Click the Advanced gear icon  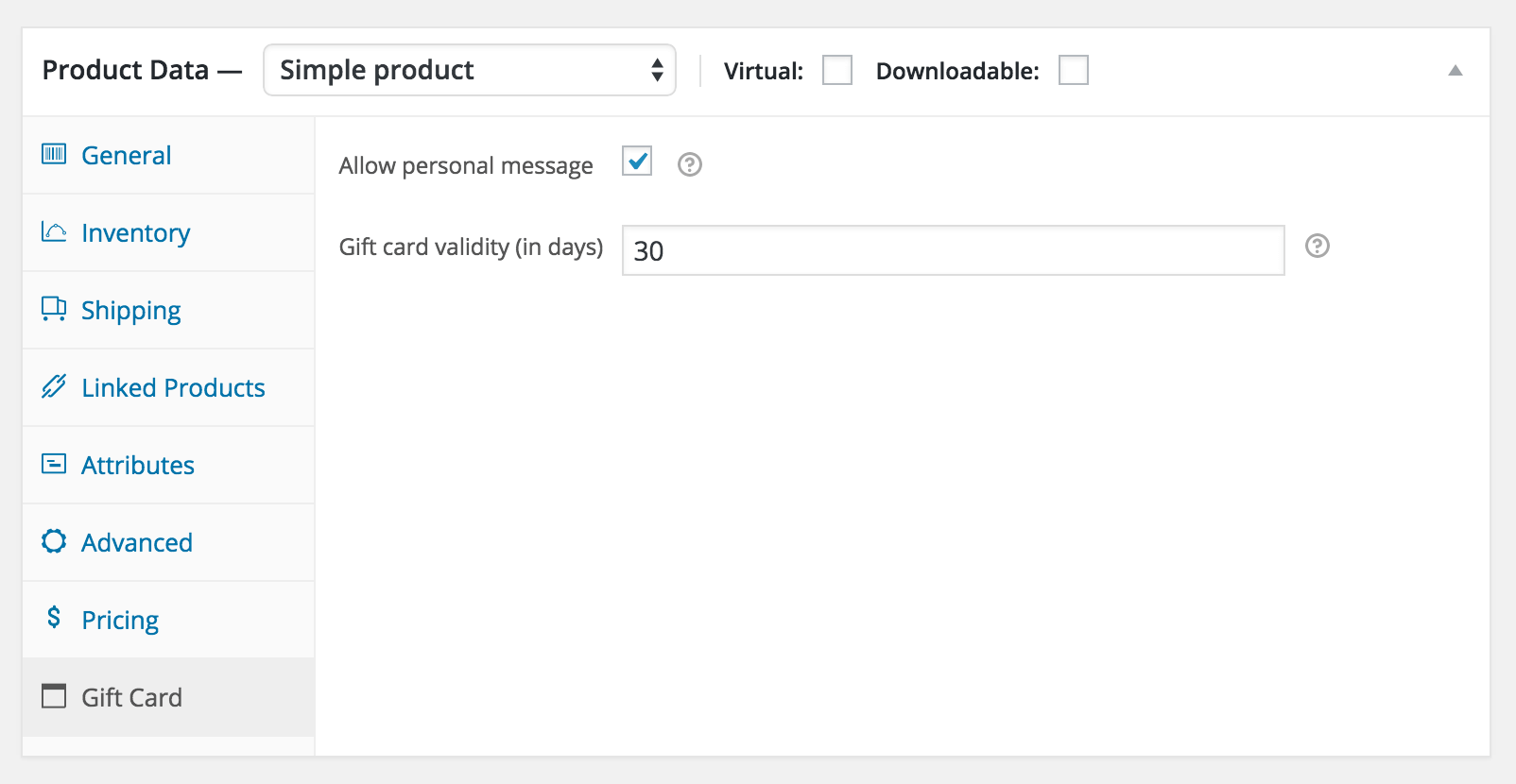pos(54,541)
